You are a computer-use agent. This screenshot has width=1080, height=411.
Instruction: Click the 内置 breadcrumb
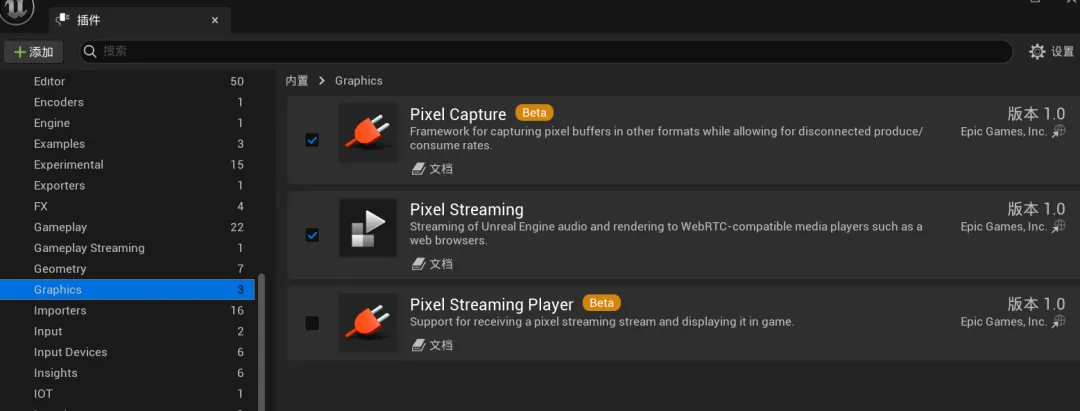click(297, 81)
